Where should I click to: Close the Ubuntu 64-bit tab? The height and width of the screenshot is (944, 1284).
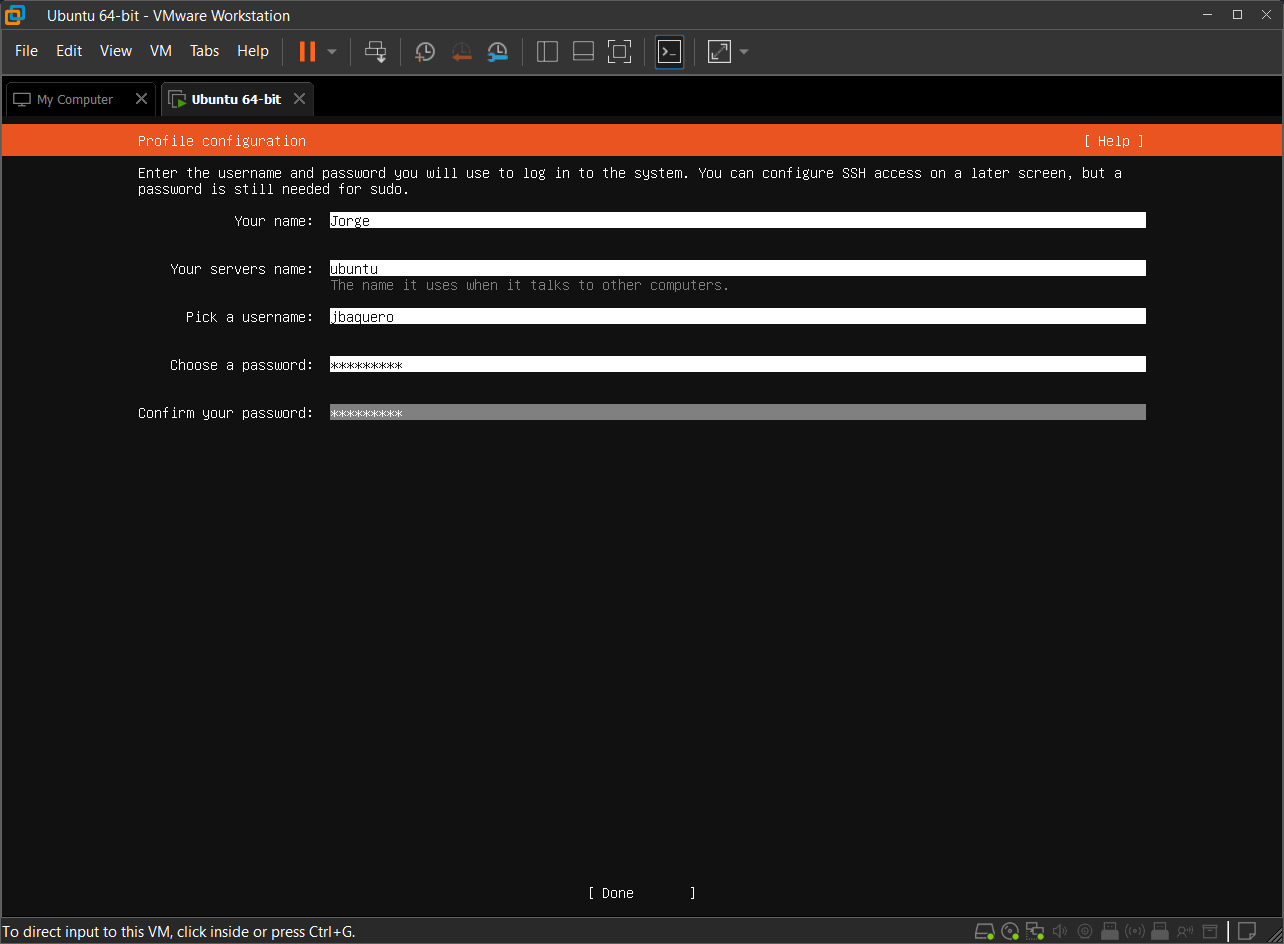point(299,99)
